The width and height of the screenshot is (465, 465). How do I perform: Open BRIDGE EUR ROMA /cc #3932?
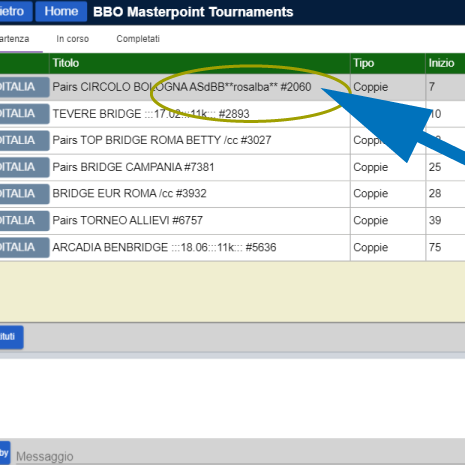pos(129,194)
